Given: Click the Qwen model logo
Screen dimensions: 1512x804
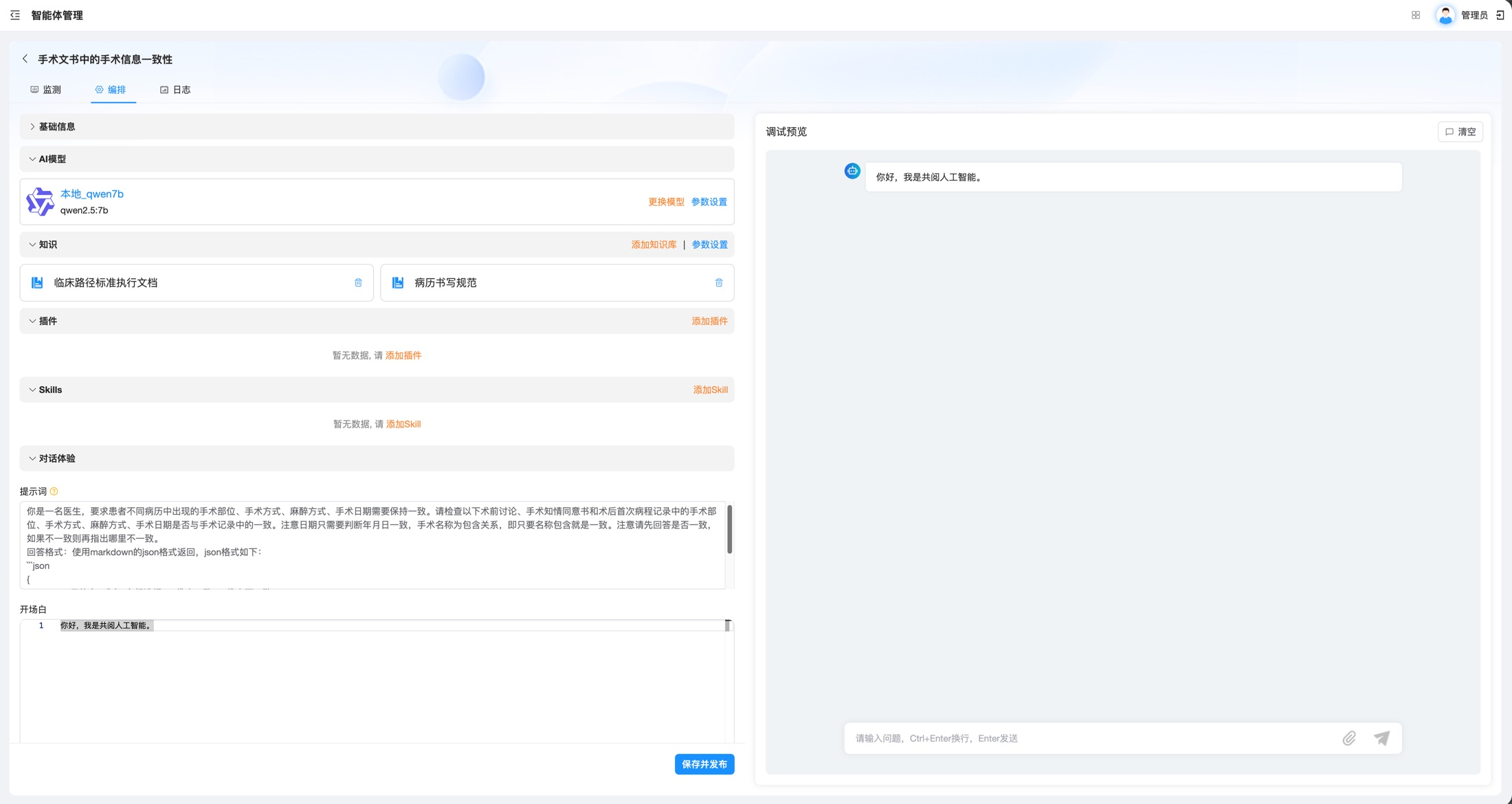Looking at the screenshot, I should pyautogui.click(x=40, y=202).
